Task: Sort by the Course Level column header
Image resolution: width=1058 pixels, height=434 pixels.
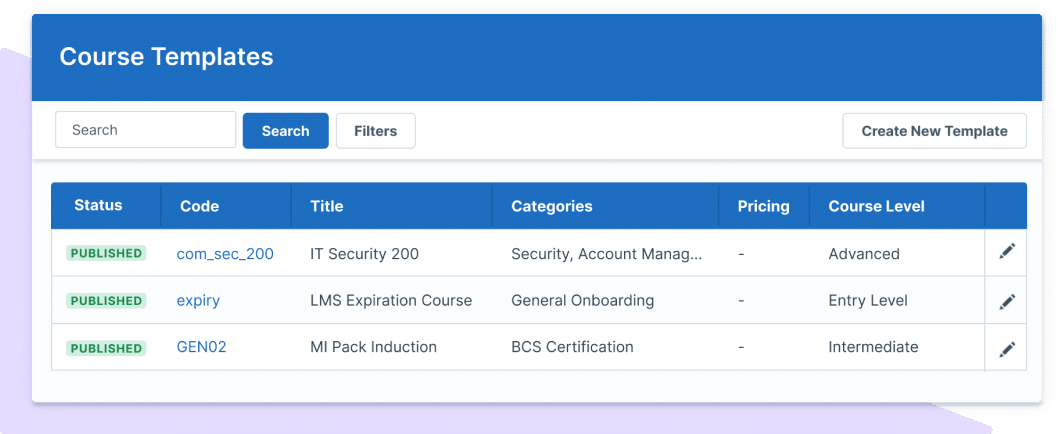Action: (x=876, y=206)
